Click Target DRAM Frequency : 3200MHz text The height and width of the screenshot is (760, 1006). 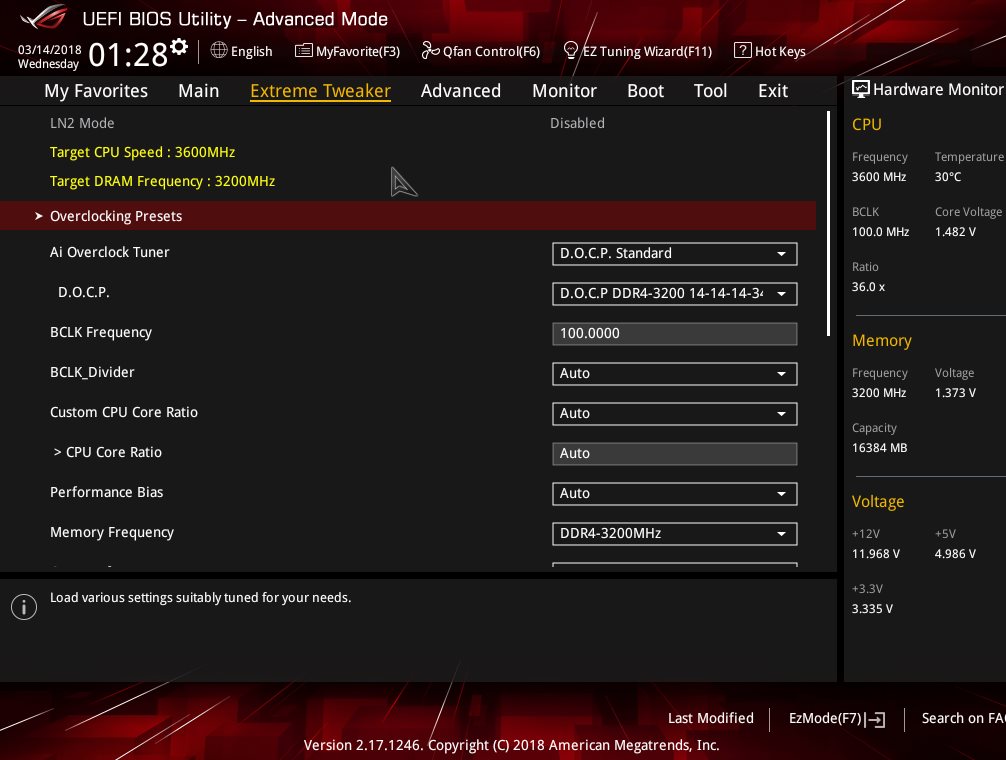point(162,182)
